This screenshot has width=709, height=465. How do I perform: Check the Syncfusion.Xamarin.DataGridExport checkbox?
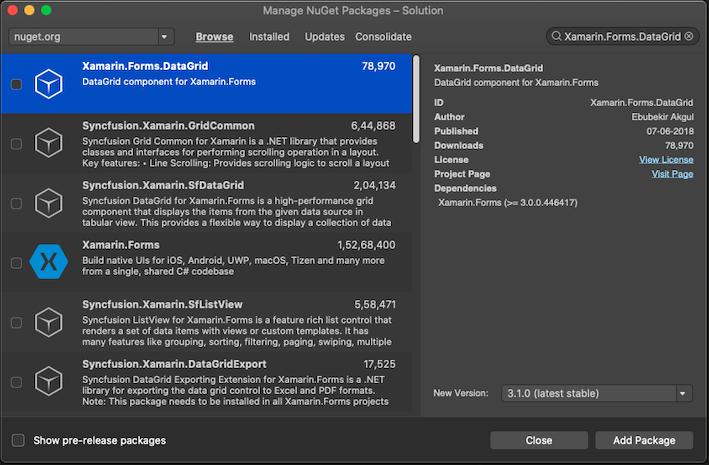(16, 383)
